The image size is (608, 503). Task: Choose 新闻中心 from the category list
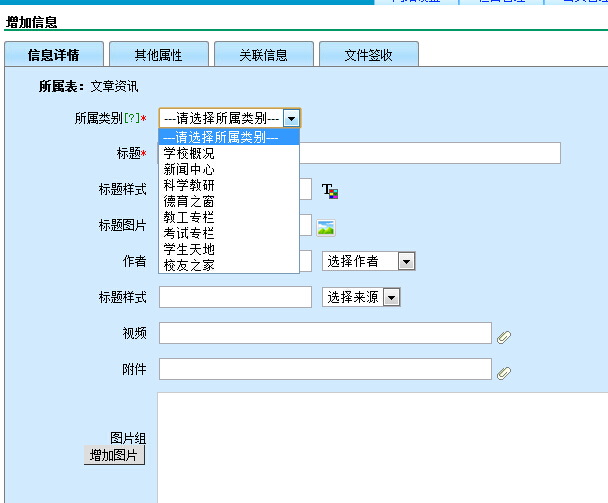(x=189, y=170)
